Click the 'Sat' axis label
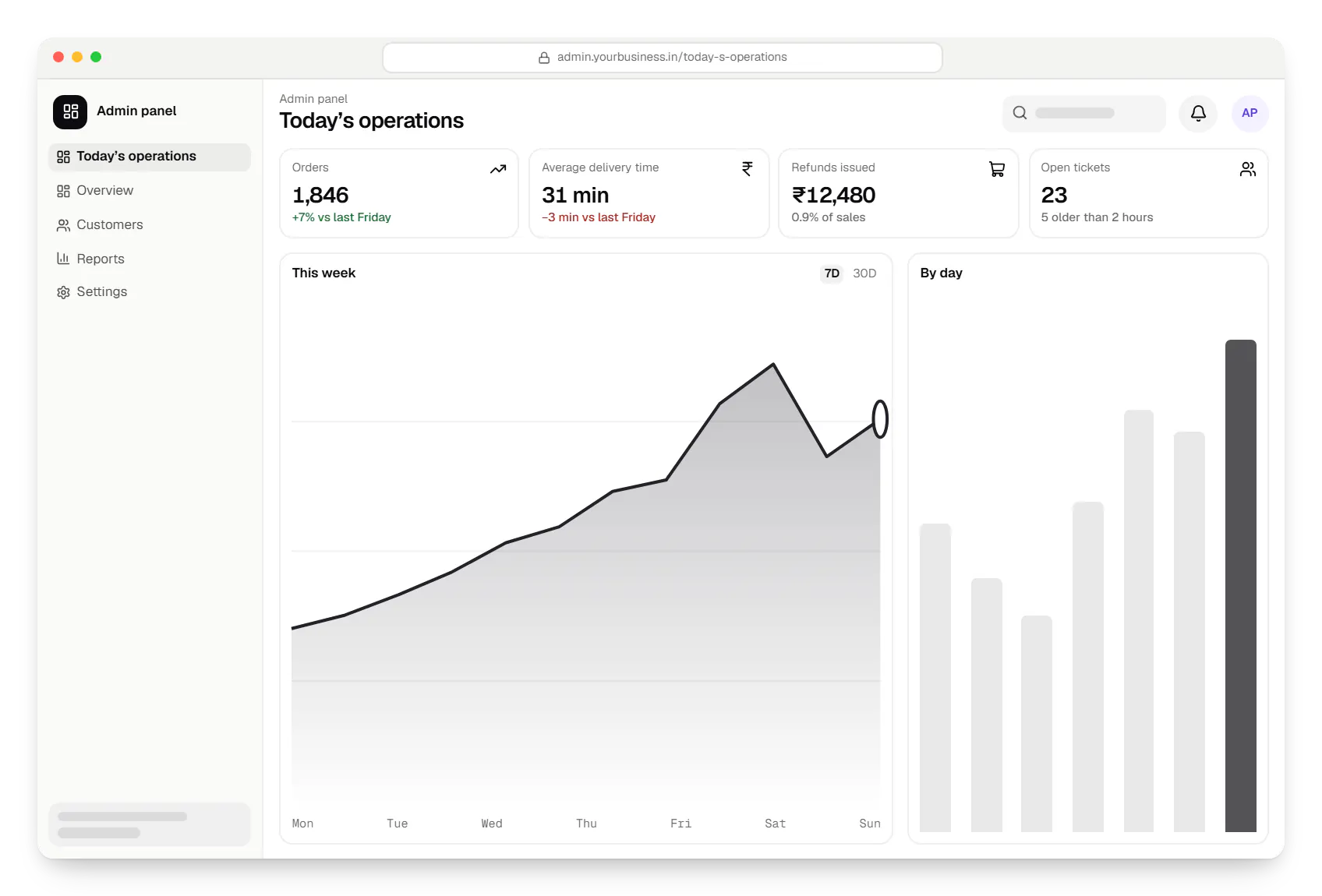This screenshot has width=1322, height=896. pos(776,824)
